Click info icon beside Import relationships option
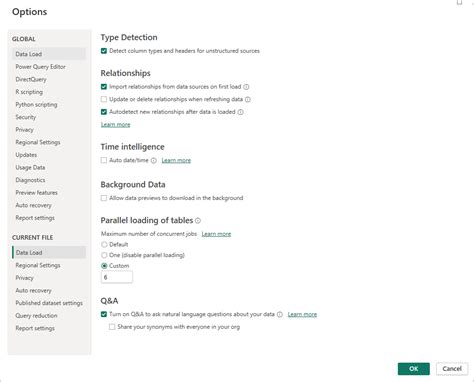Image resolution: width=474 pixels, height=382 pixels. [x=246, y=87]
